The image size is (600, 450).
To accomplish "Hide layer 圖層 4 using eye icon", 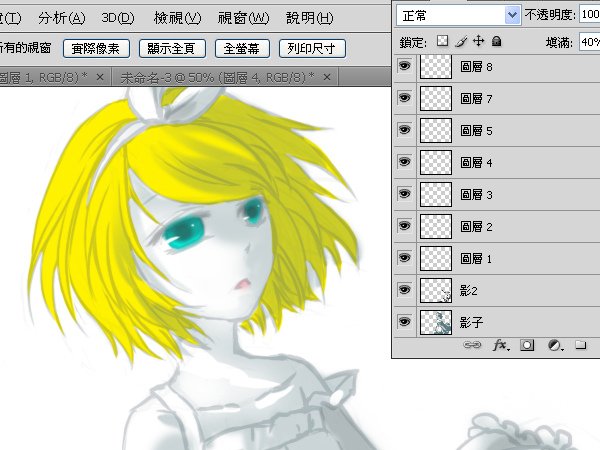I will tap(404, 162).
